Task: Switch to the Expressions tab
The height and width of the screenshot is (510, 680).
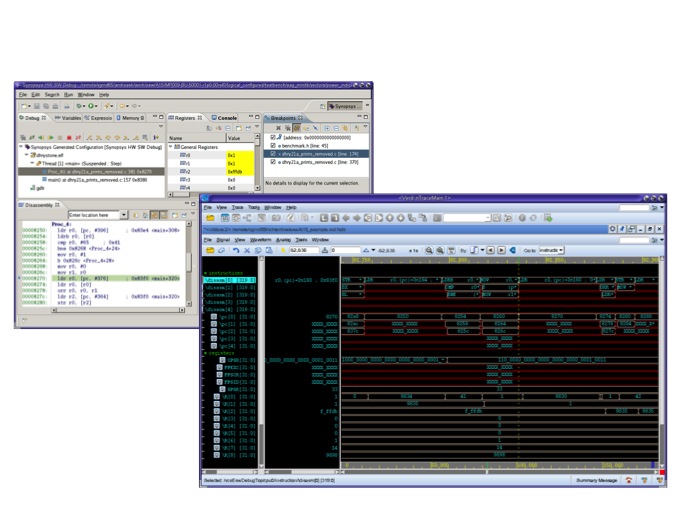Action: point(98,118)
